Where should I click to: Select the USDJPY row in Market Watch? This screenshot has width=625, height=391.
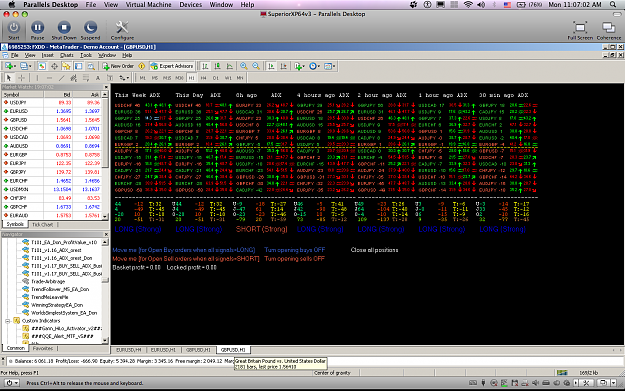(x=52, y=102)
